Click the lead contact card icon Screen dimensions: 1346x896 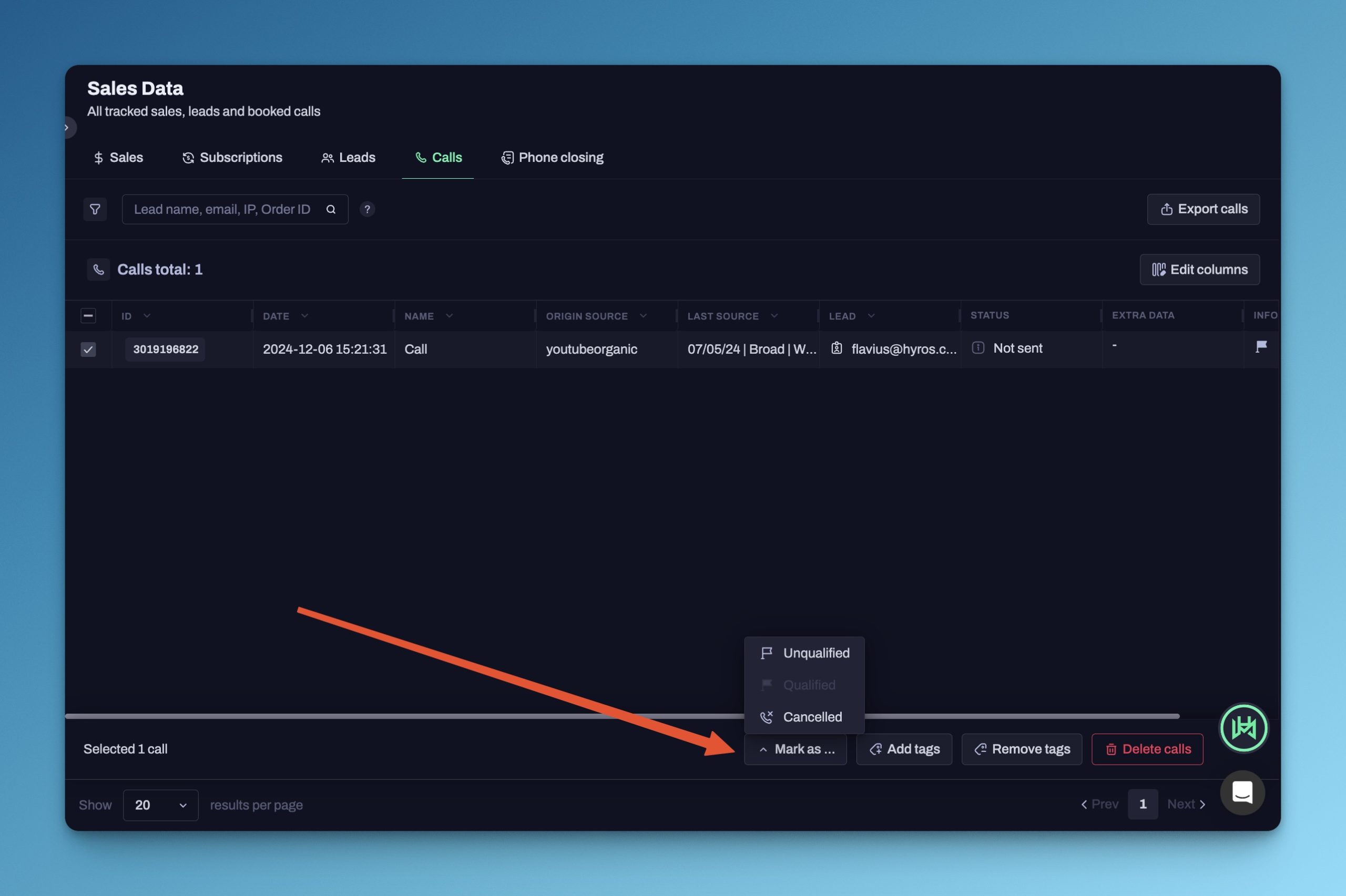[836, 348]
